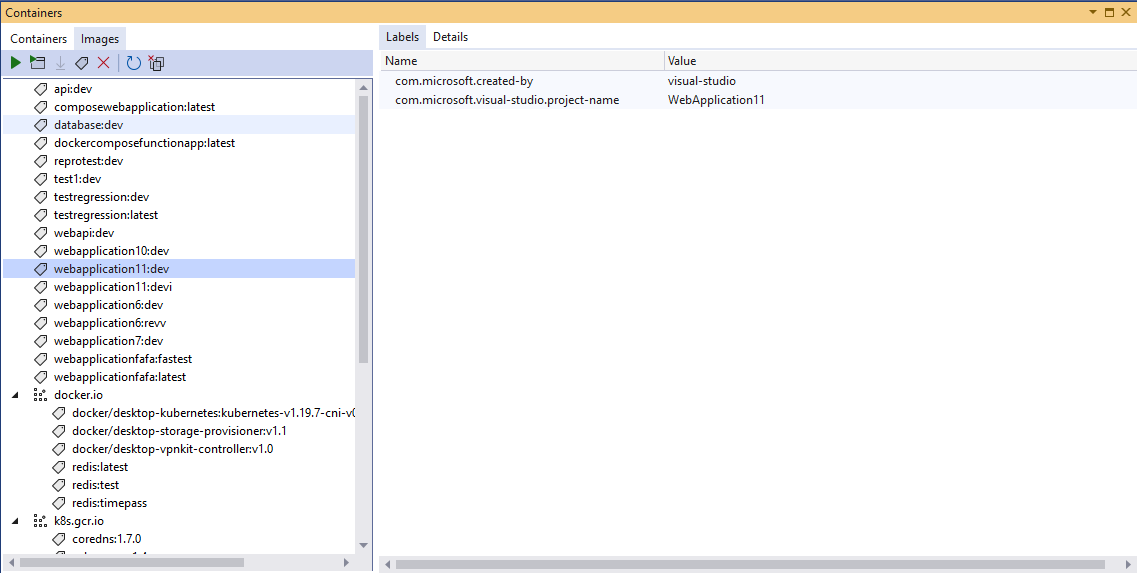Screen dimensions: 1137x573
Task: Click the image tree vertical scrollbar thumb
Action: [363, 229]
